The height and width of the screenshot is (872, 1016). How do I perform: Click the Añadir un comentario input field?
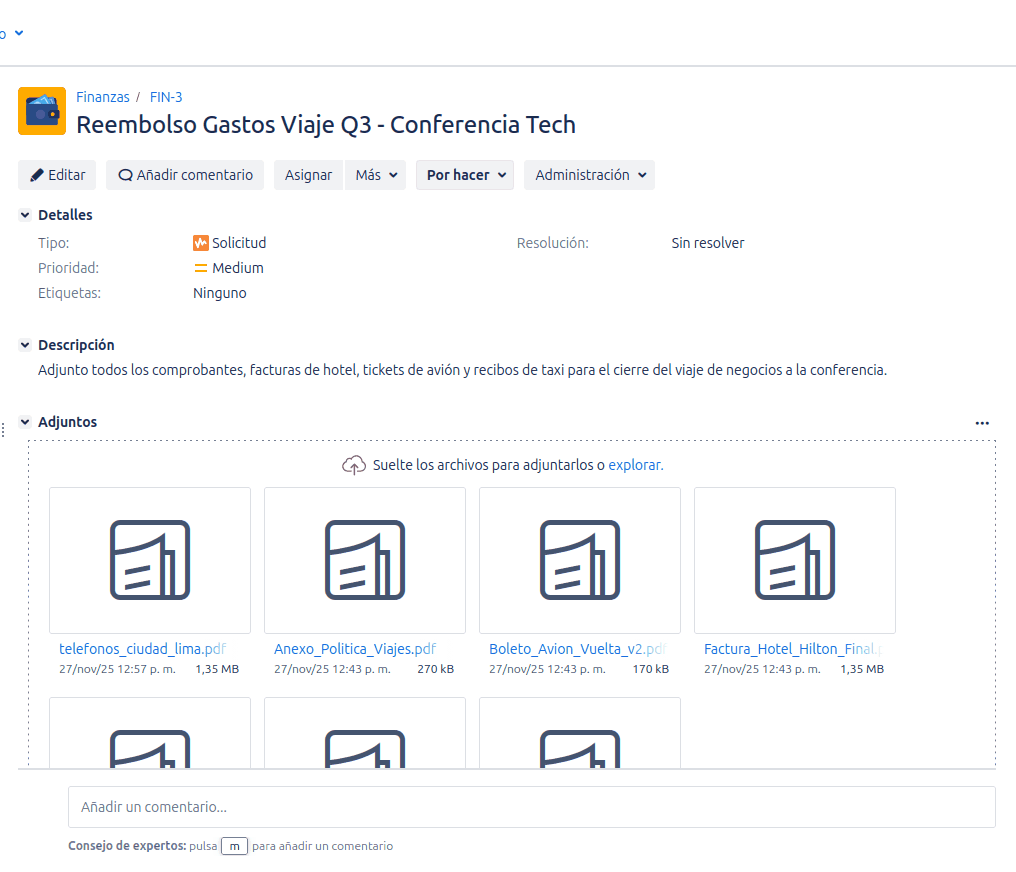click(x=530, y=806)
